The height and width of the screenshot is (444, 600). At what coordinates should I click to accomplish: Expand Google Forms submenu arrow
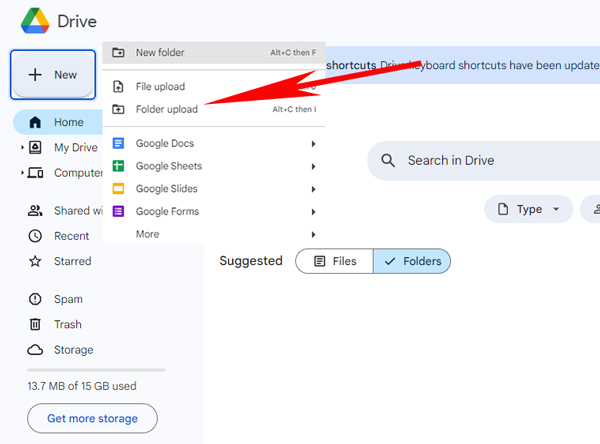[x=313, y=212]
